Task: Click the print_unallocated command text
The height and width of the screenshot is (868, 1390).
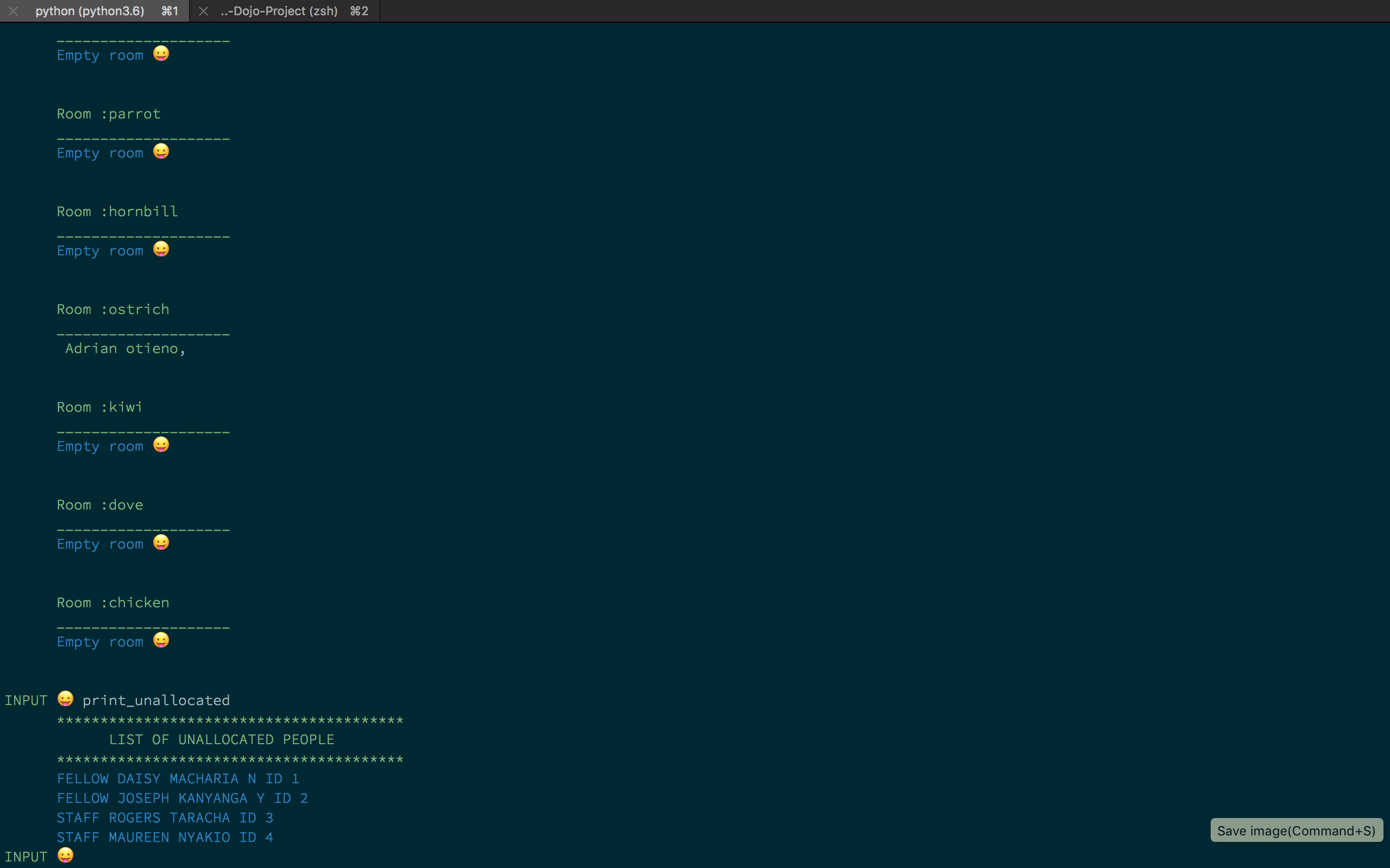Action: [155, 700]
